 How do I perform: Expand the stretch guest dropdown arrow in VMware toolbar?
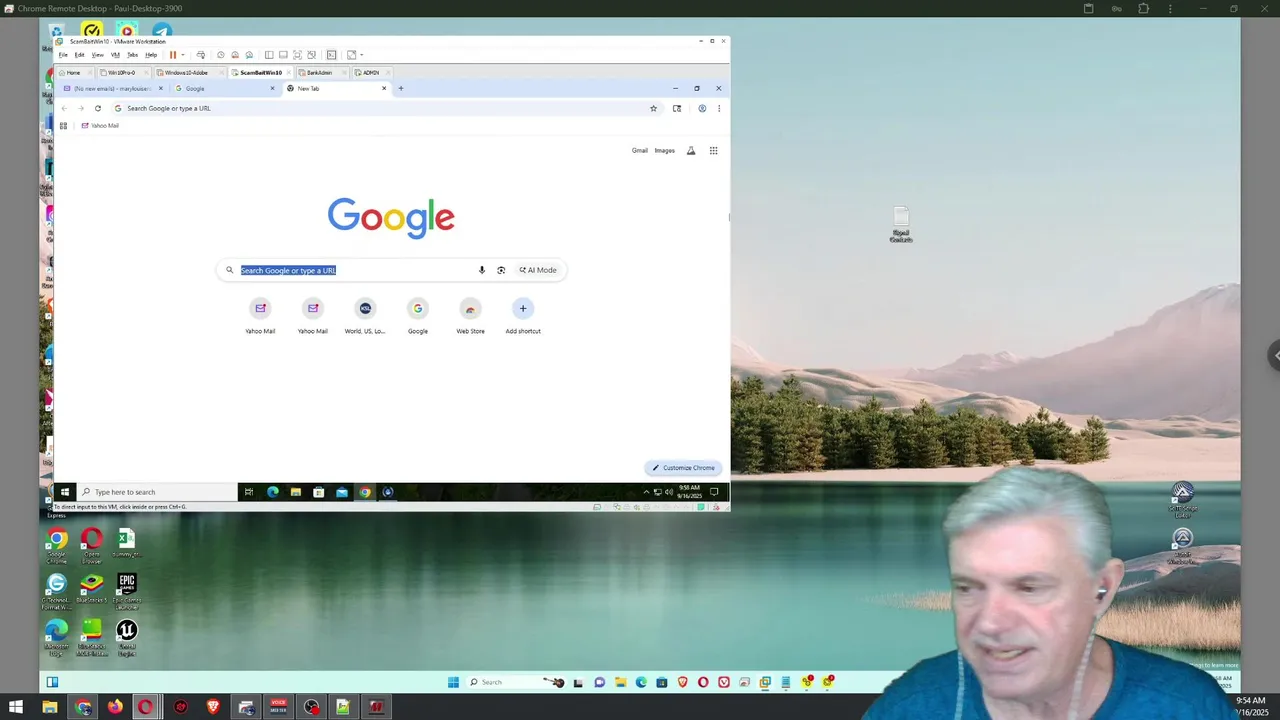click(361, 55)
